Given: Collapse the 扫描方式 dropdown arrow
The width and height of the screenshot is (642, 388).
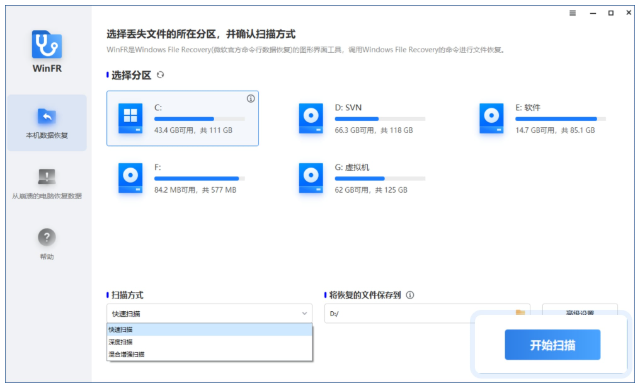Looking at the screenshot, I should pos(305,314).
